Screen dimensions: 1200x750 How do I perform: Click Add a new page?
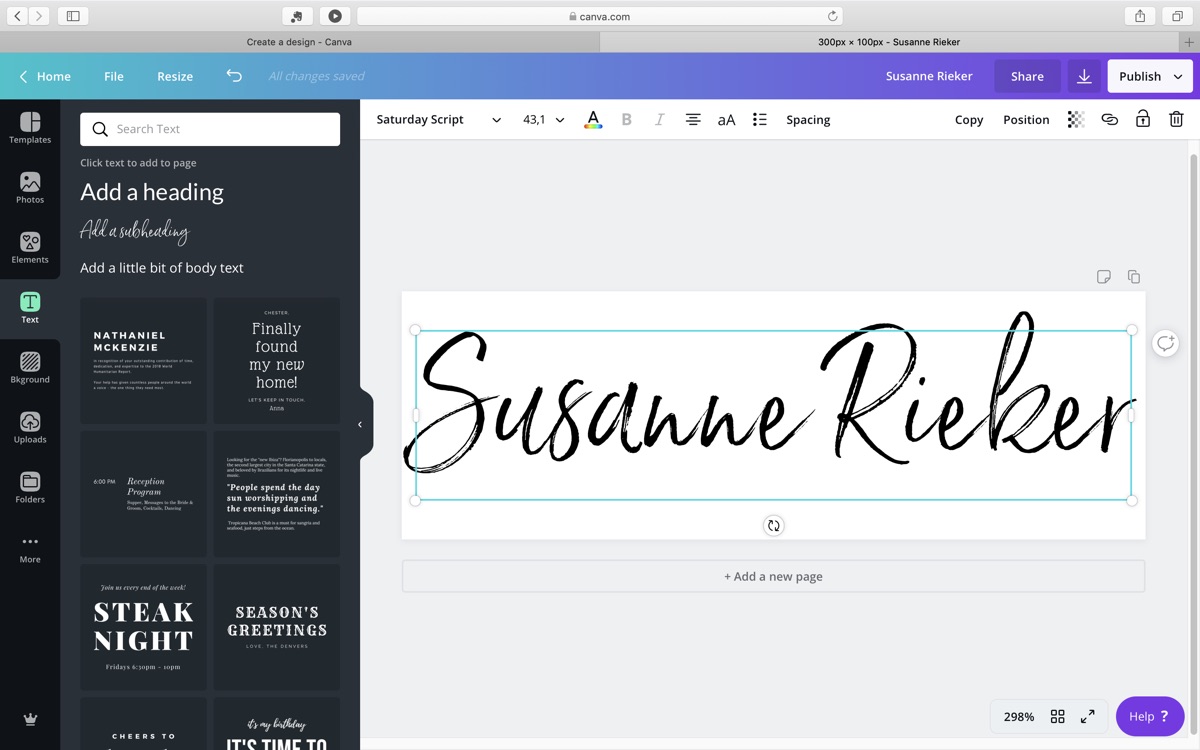point(773,576)
